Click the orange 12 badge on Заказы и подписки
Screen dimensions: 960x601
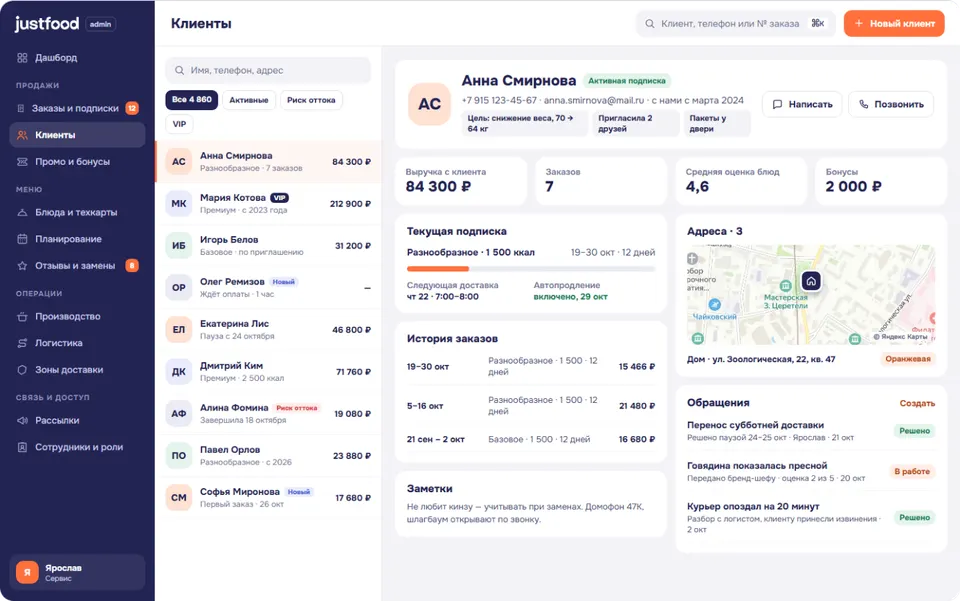click(x=132, y=108)
